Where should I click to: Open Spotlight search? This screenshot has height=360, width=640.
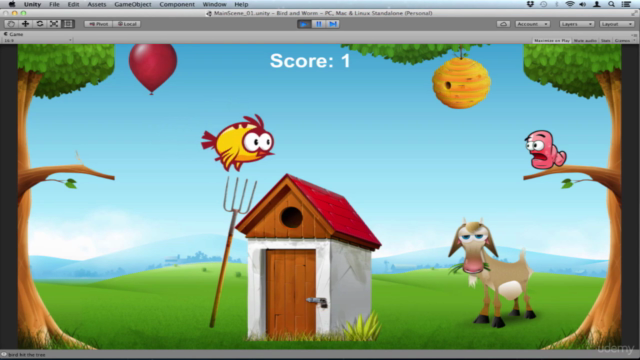tap(611, 4)
